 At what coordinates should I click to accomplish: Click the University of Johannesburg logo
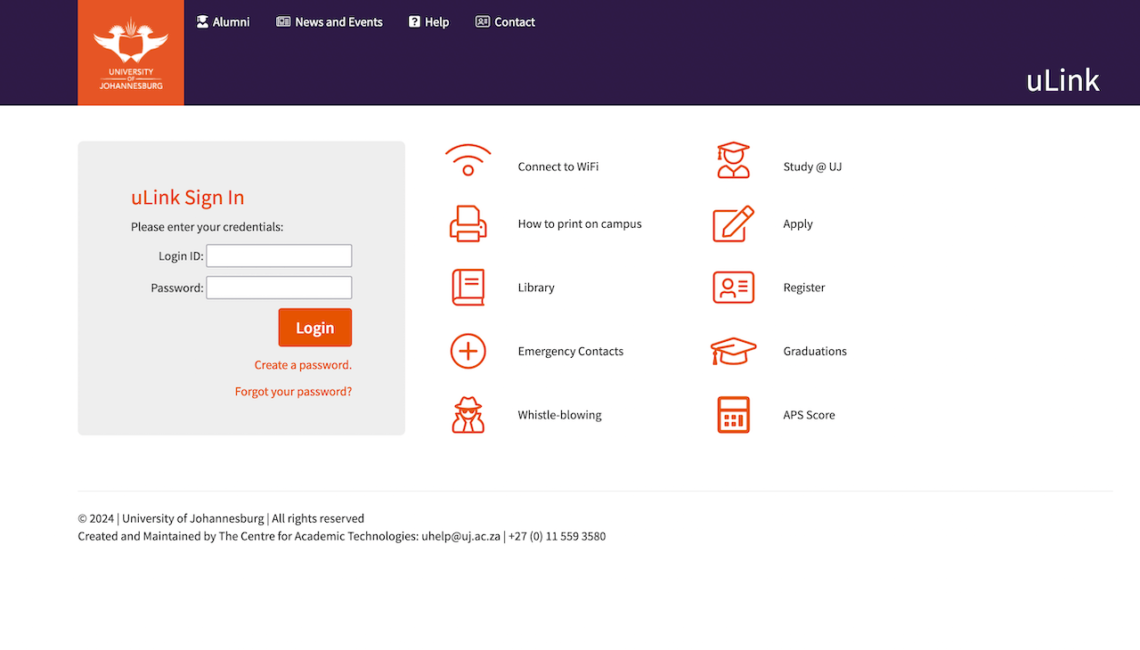[x=130, y=52]
